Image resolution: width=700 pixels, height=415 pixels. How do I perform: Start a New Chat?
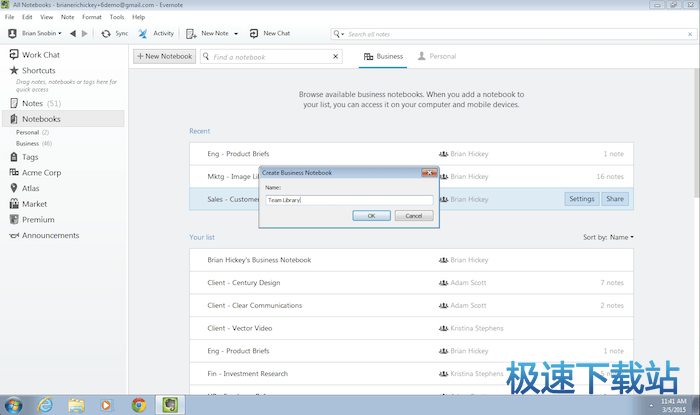[270, 33]
